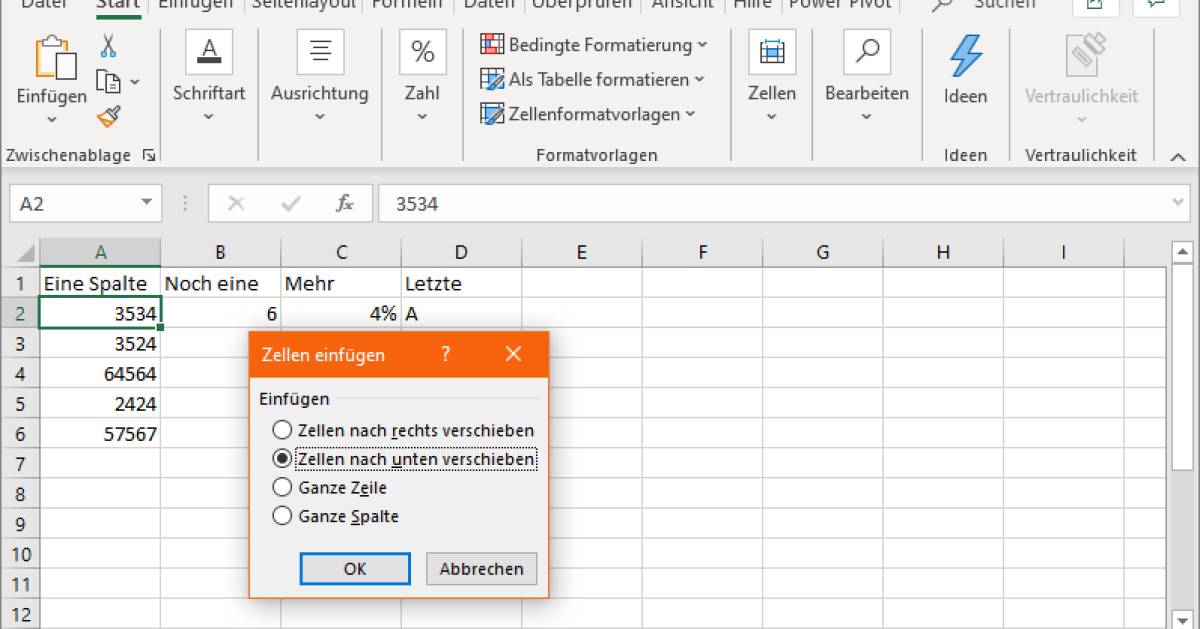
Task: Select row header 10
Action: coord(21,554)
